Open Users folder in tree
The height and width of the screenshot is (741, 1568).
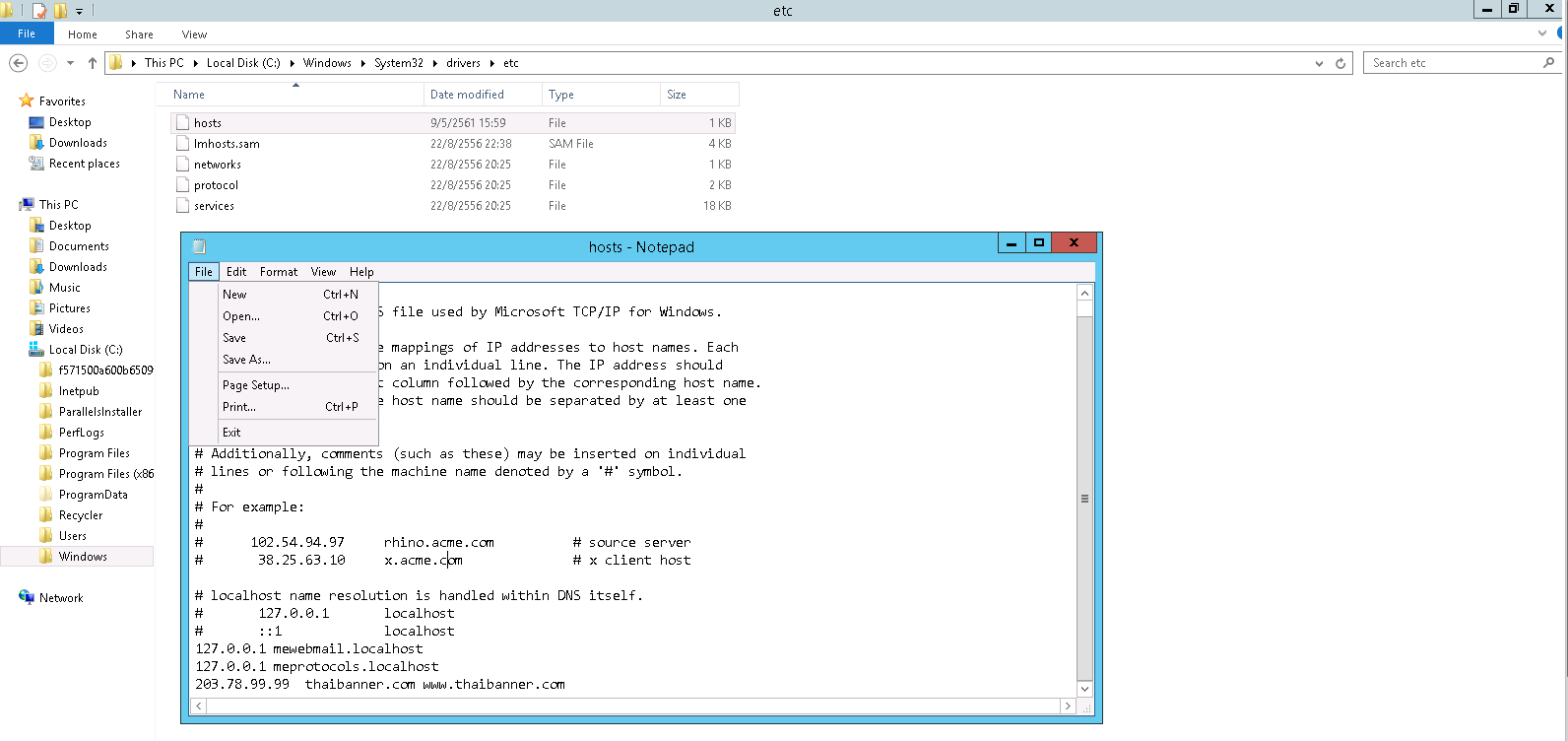(73, 536)
